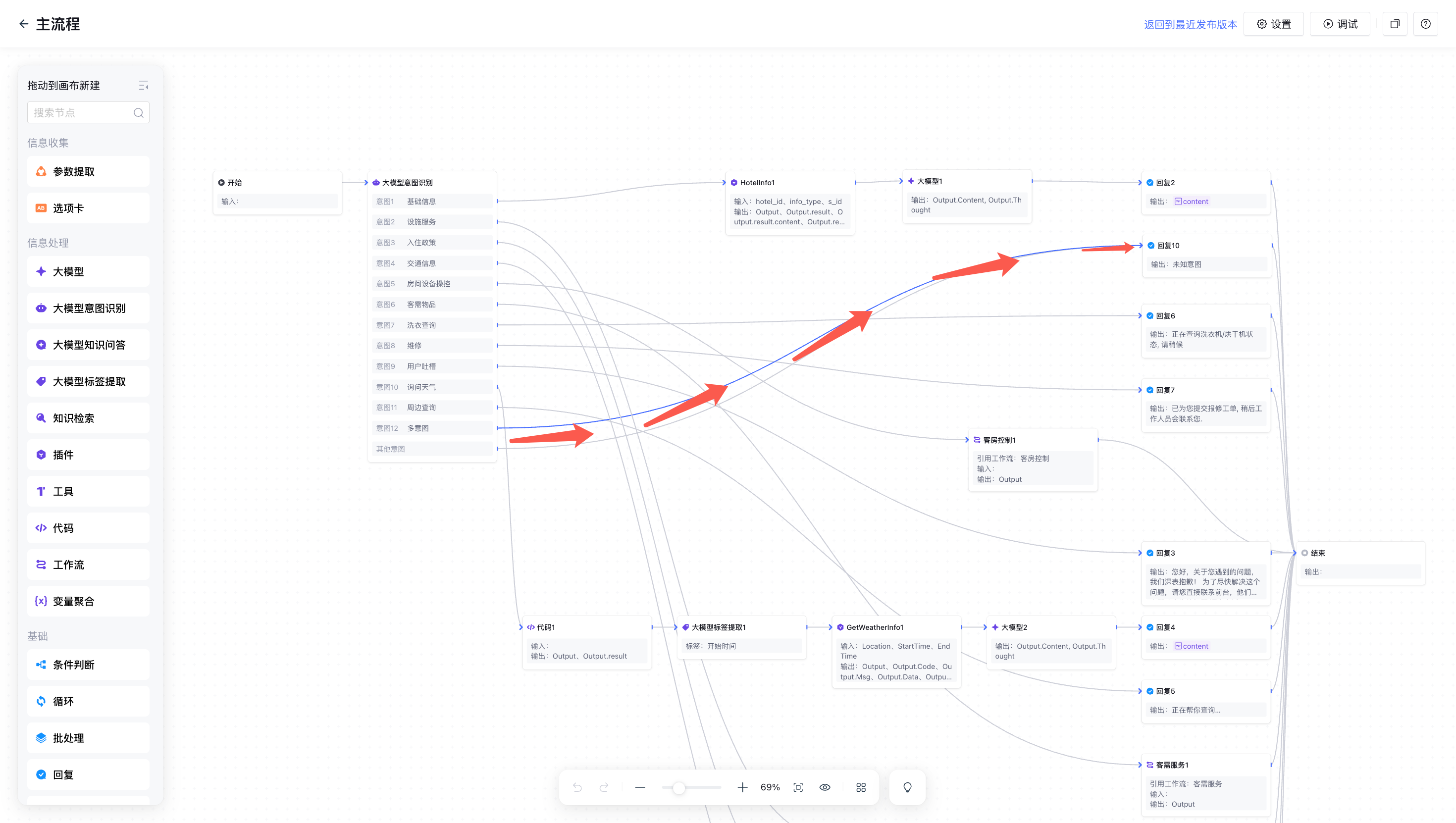The width and height of the screenshot is (1456, 823).
Task: Start 调试 with the debug button
Action: [x=1340, y=24]
